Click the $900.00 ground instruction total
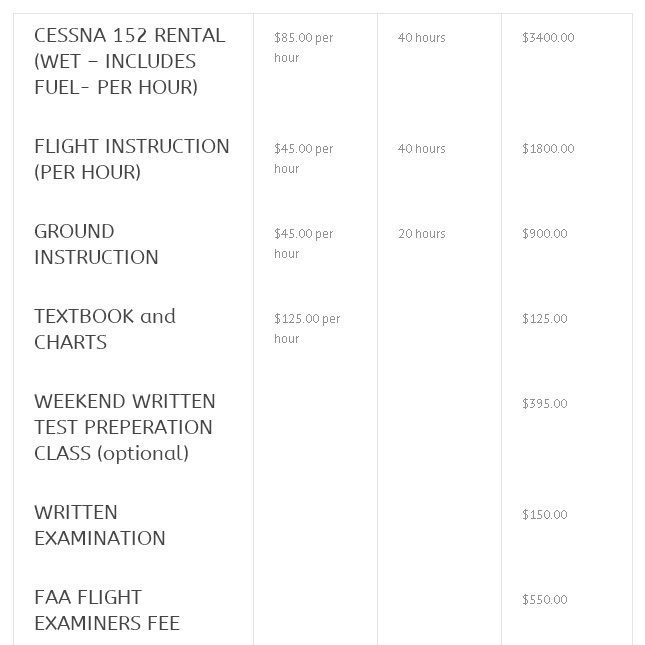 pos(545,234)
